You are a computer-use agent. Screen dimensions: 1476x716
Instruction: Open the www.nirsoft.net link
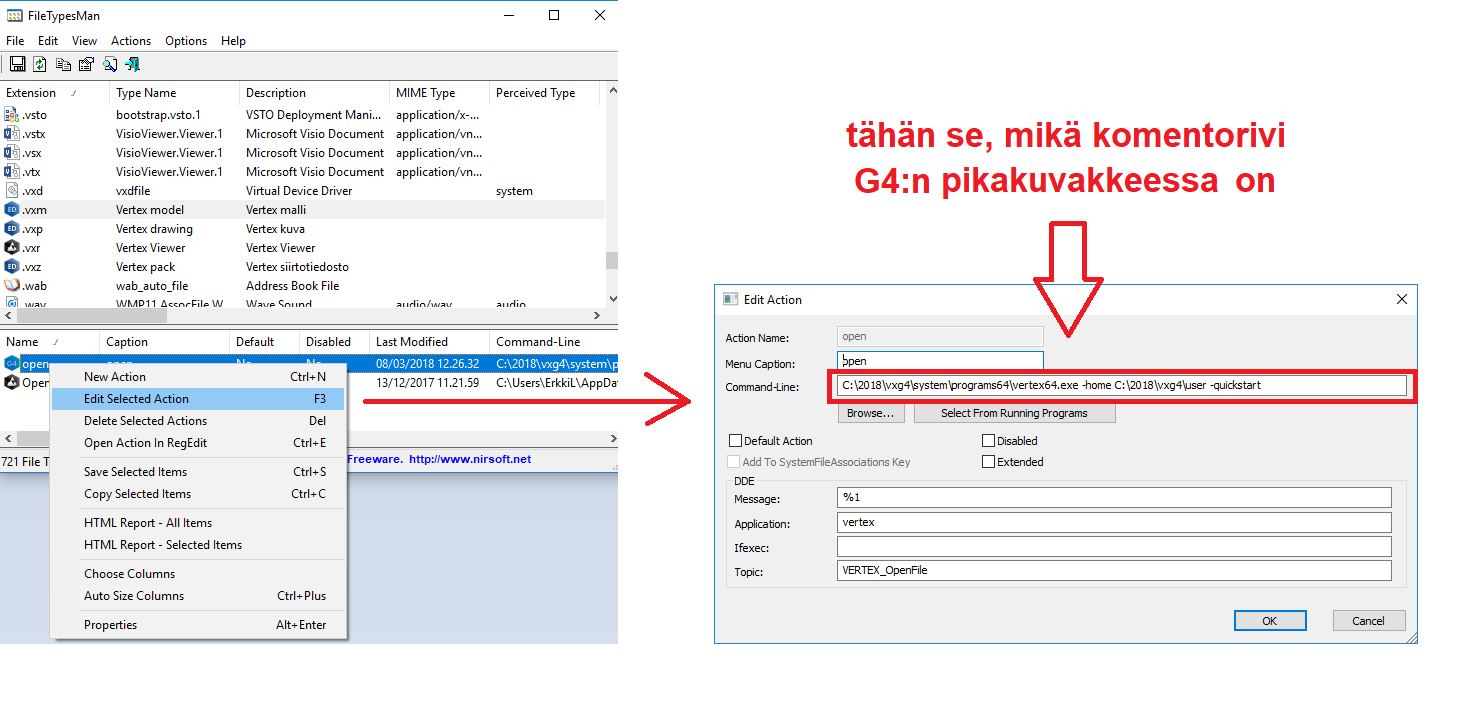(x=470, y=460)
